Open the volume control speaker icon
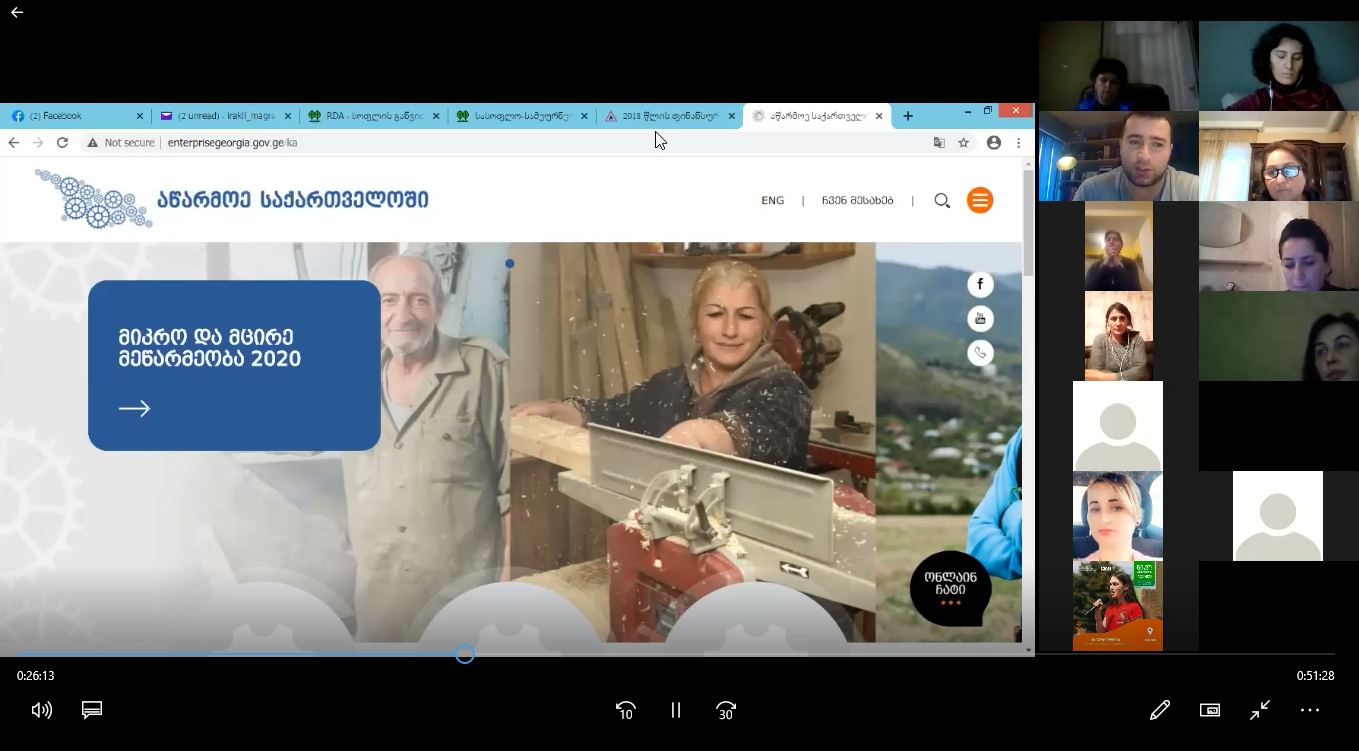1359x751 pixels. point(41,710)
